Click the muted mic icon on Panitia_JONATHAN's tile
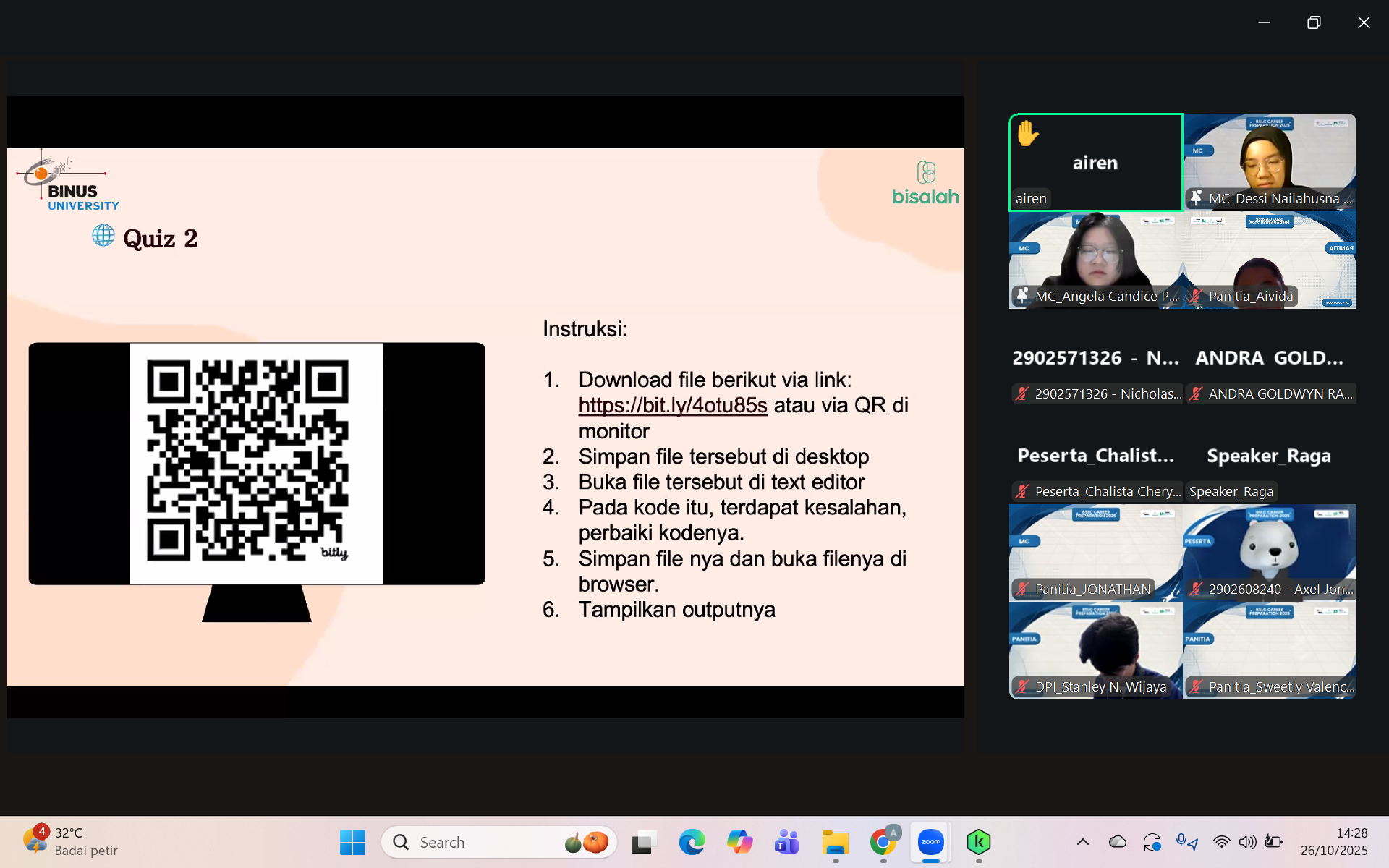This screenshot has width=1389, height=868. [1022, 589]
